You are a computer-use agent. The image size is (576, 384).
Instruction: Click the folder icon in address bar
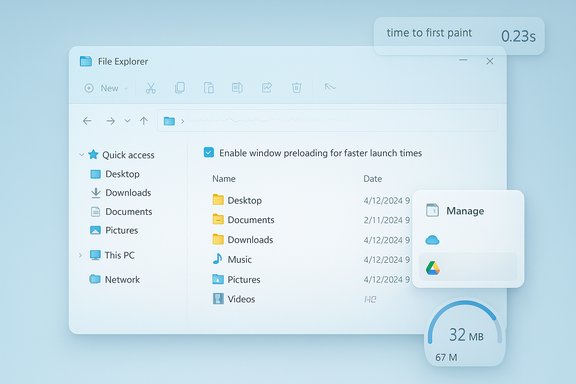click(169, 121)
